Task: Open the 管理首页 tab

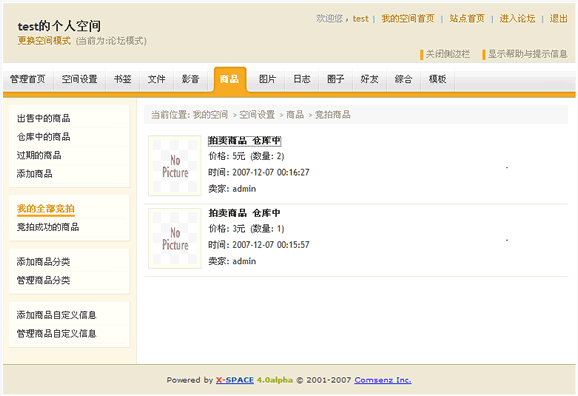Action: (28, 79)
